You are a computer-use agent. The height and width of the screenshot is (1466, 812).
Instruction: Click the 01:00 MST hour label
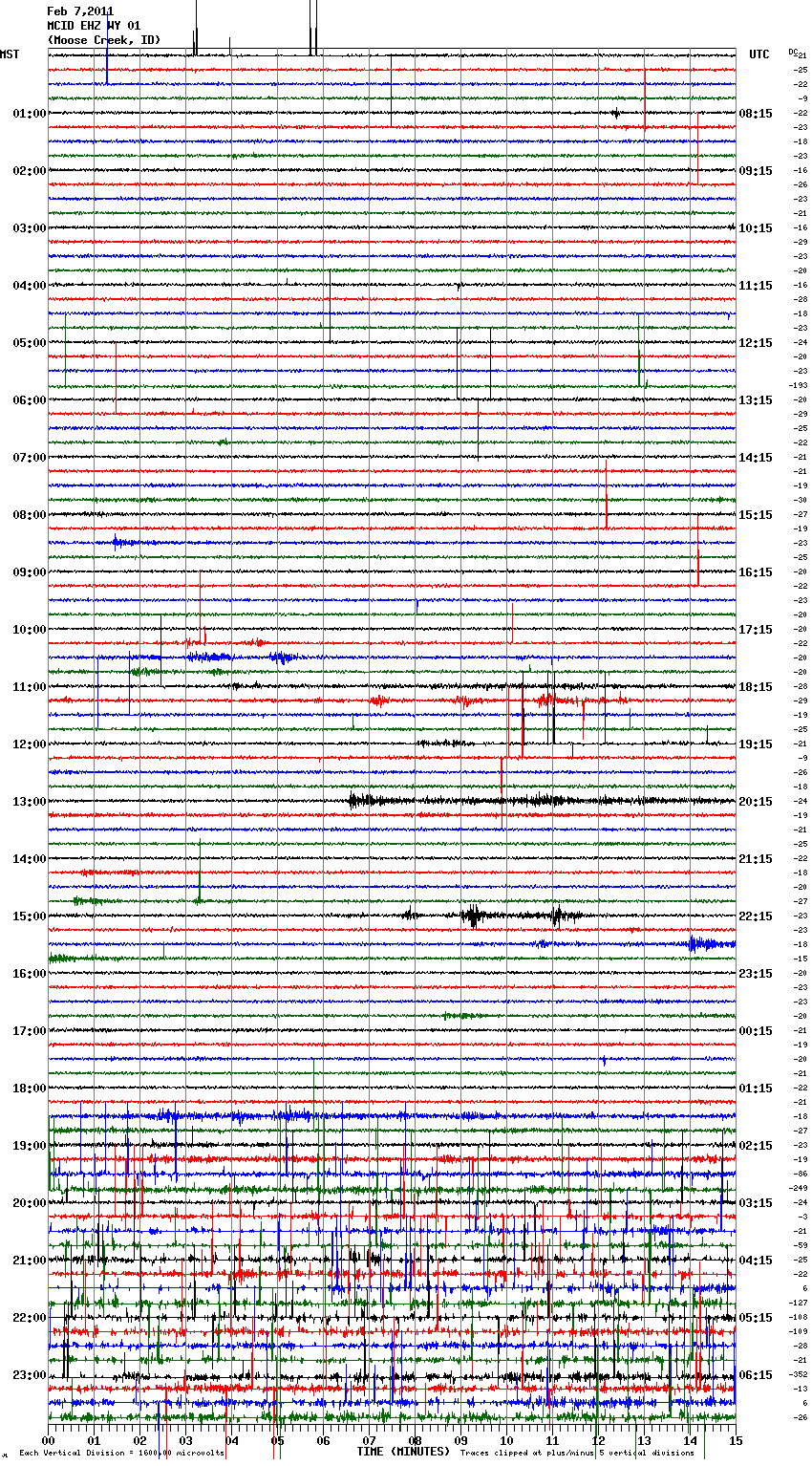point(30,114)
